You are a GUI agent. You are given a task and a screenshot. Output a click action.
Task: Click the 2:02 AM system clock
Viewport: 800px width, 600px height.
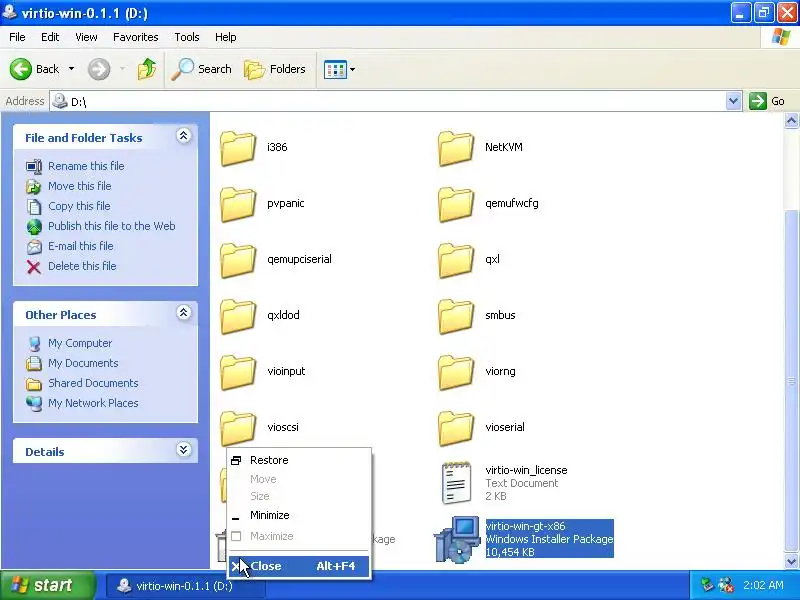click(763, 585)
